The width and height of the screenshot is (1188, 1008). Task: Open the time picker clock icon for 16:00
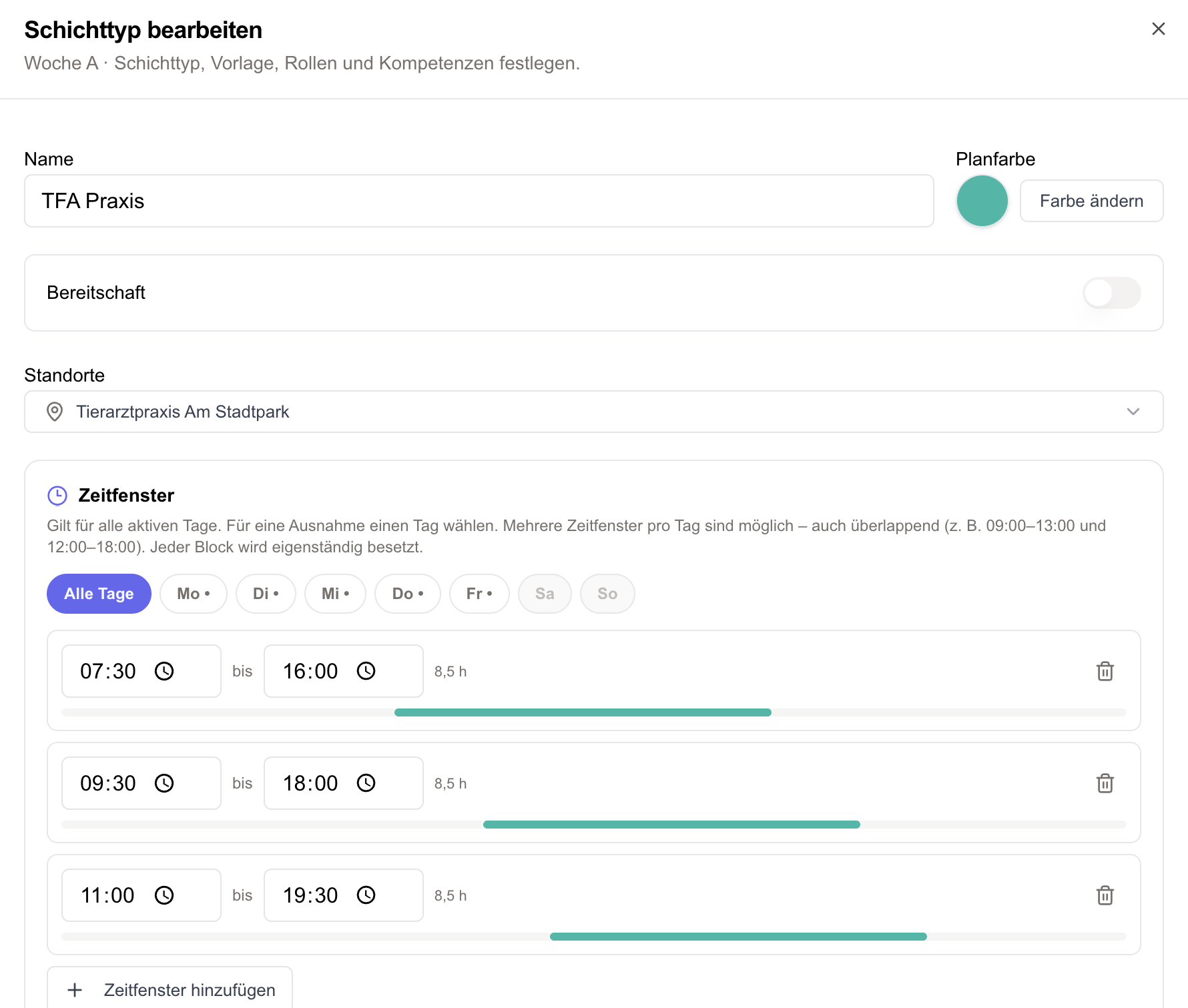[366, 671]
